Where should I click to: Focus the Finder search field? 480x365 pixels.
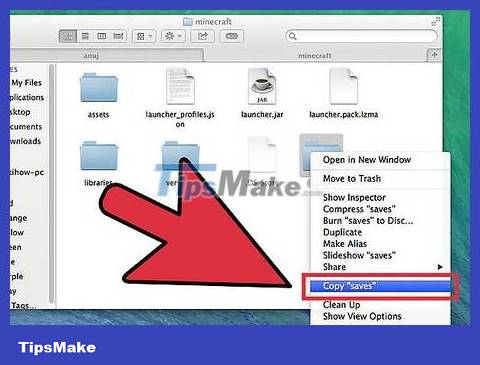(x=361, y=36)
